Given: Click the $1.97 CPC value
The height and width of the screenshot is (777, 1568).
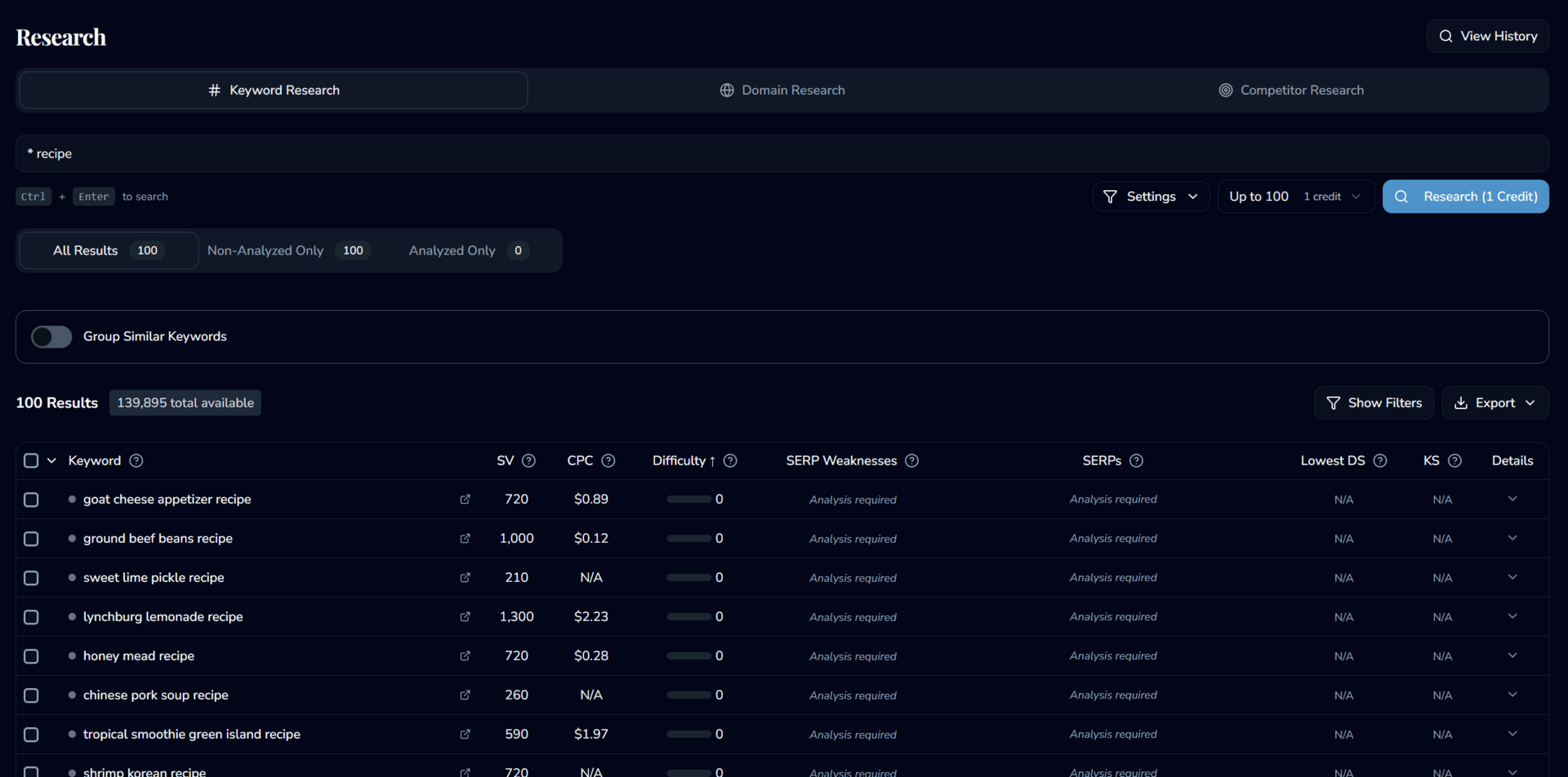Looking at the screenshot, I should [x=591, y=735].
